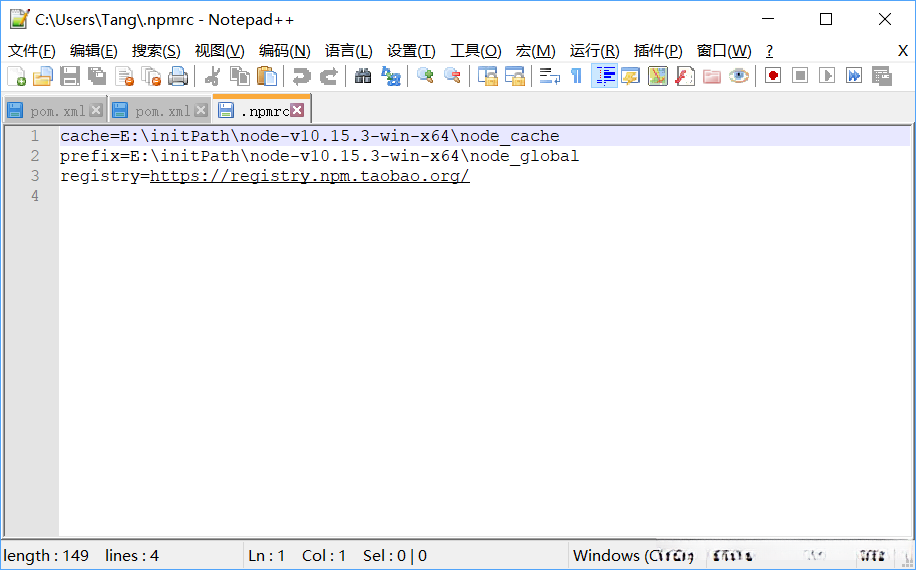Viewport: 916px width, 570px height.
Task: Open the Function List panel icon
Action: tap(685, 76)
